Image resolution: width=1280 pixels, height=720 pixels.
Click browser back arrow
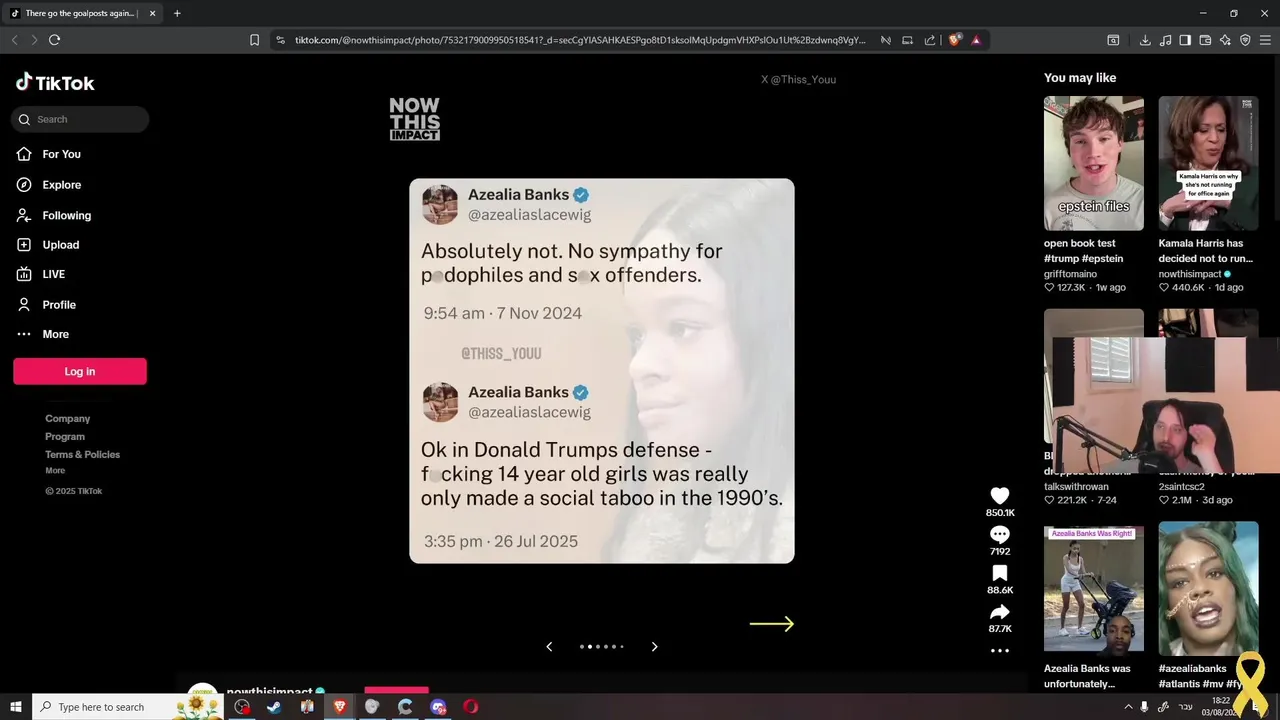pyautogui.click(x=14, y=40)
